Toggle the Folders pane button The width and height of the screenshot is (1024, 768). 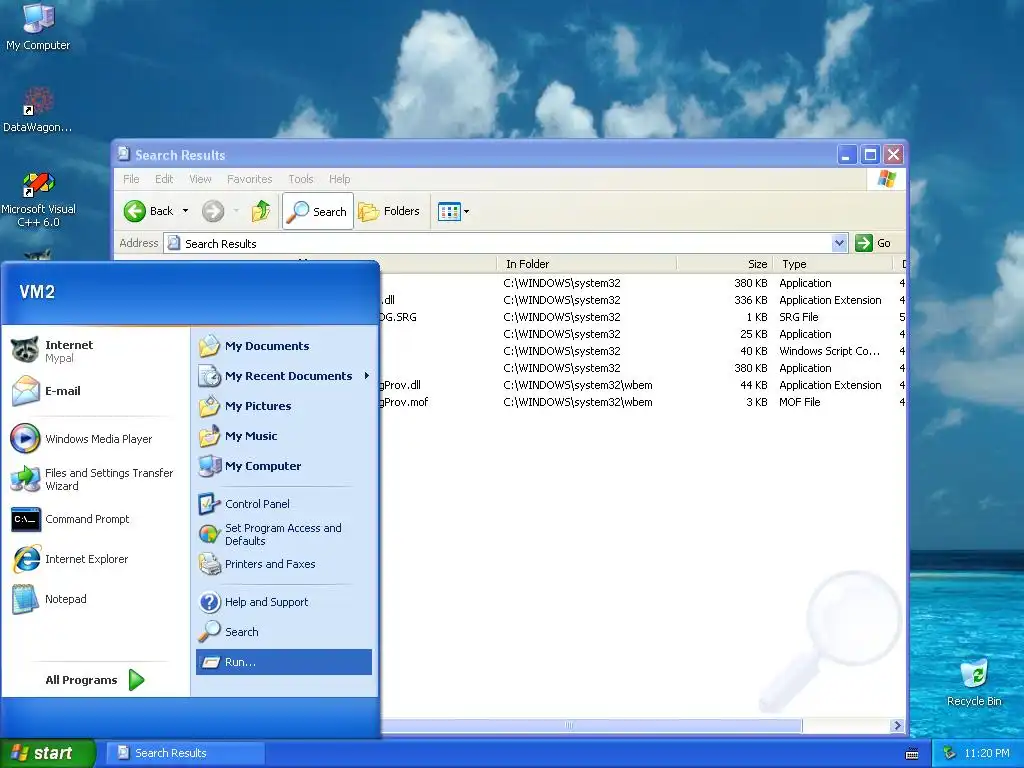(x=389, y=211)
